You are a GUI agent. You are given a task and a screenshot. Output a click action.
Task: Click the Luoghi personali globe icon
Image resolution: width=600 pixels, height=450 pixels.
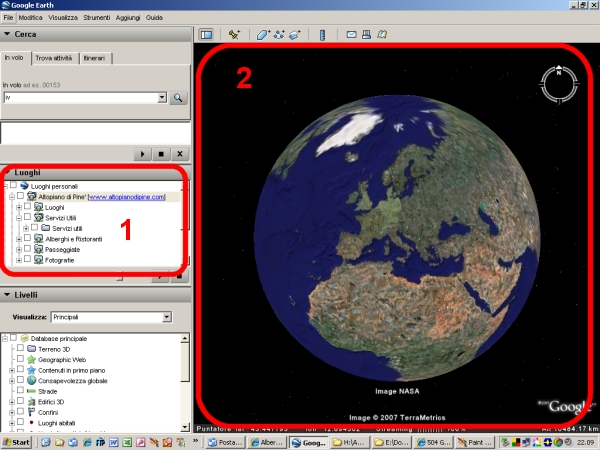tap(24, 186)
